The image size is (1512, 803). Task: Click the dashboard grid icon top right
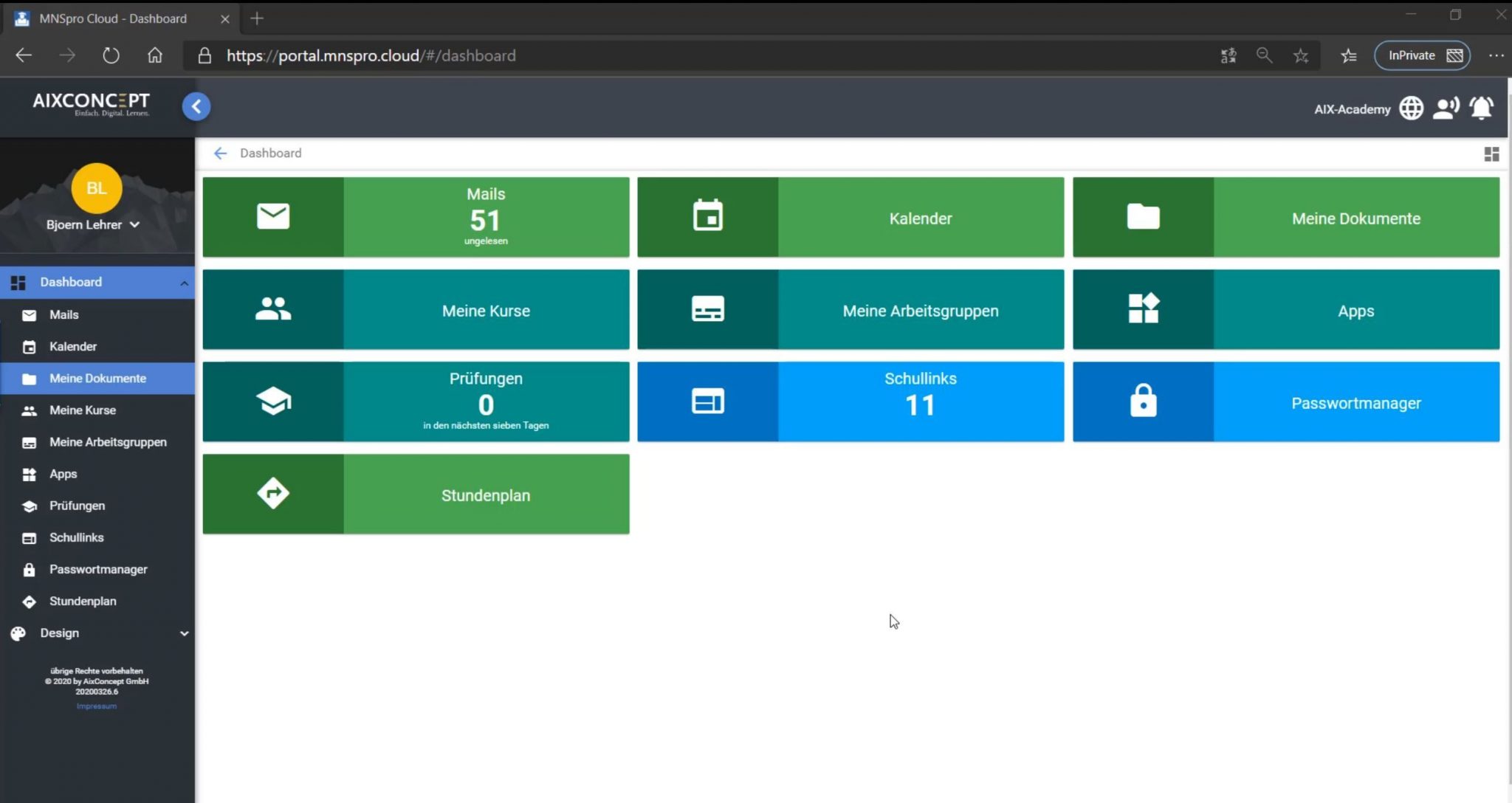(x=1491, y=154)
